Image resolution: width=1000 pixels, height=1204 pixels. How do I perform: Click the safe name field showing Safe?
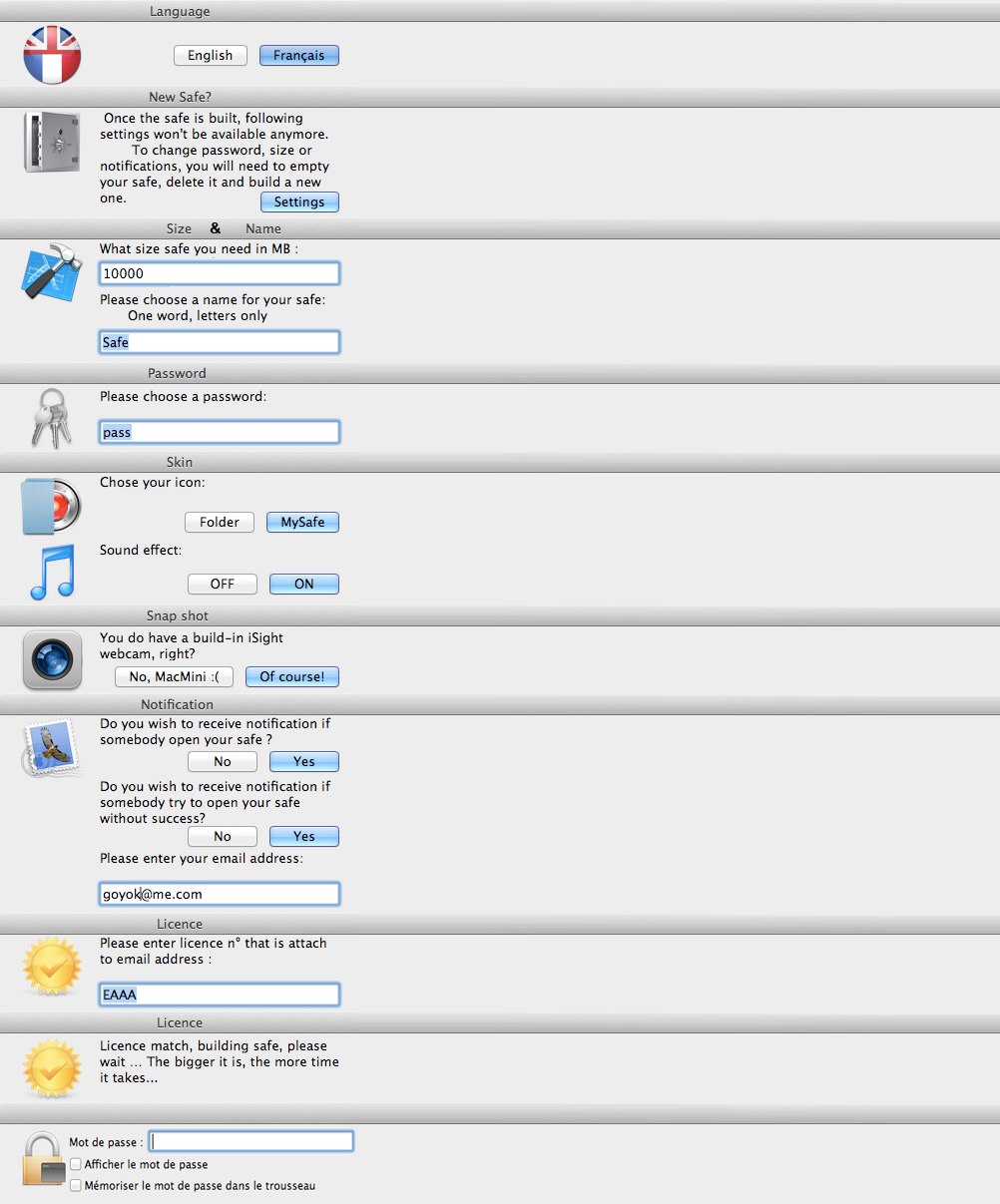pos(220,342)
